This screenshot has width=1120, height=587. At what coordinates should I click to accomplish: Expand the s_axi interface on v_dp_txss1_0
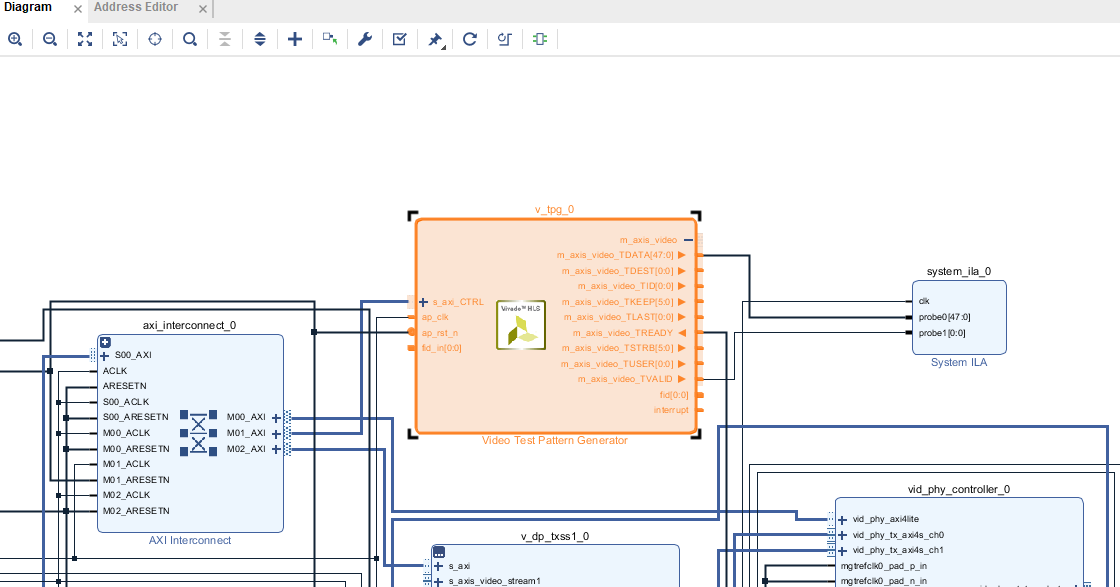pyautogui.click(x=437, y=567)
